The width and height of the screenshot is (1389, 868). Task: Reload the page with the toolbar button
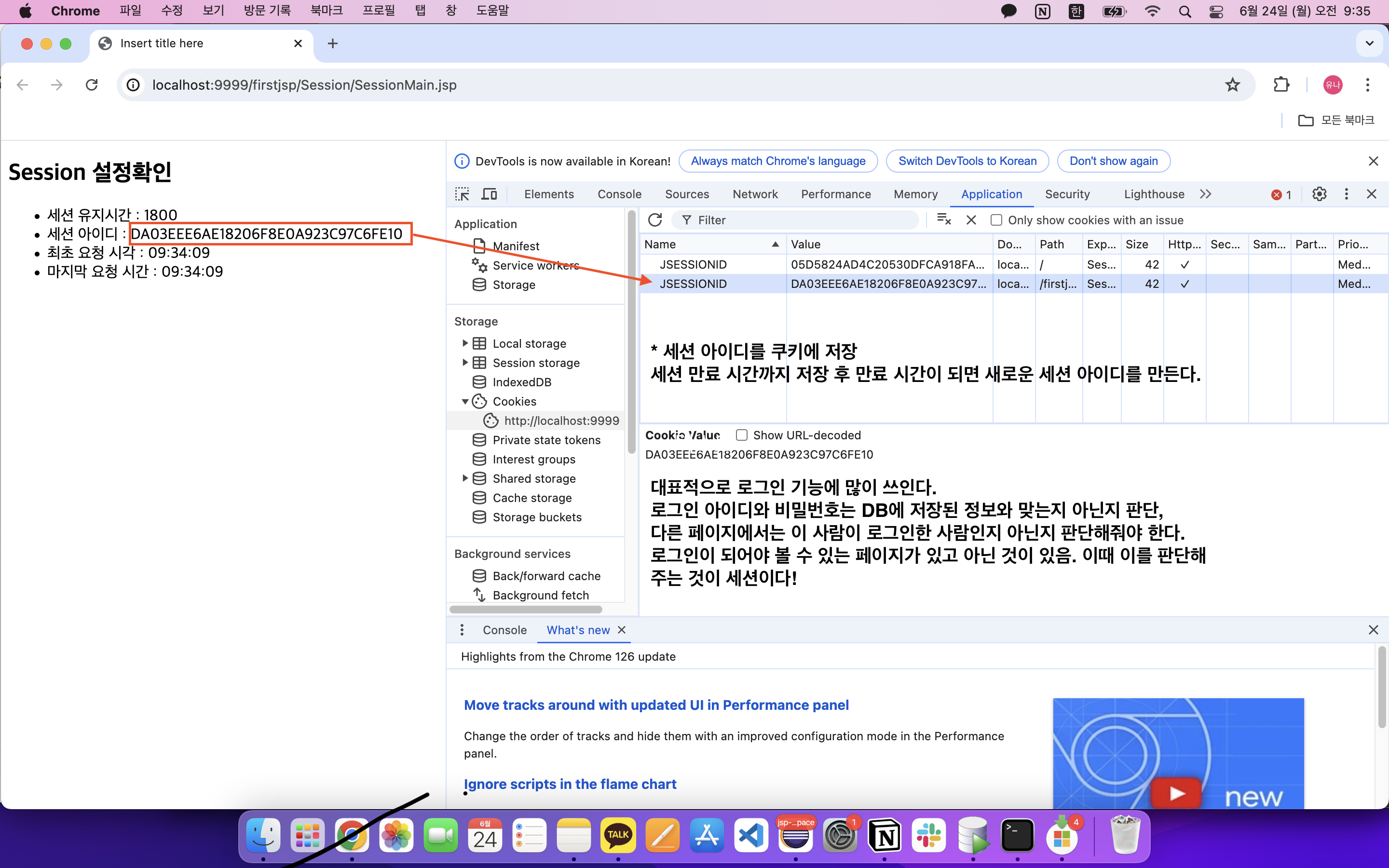(x=92, y=85)
